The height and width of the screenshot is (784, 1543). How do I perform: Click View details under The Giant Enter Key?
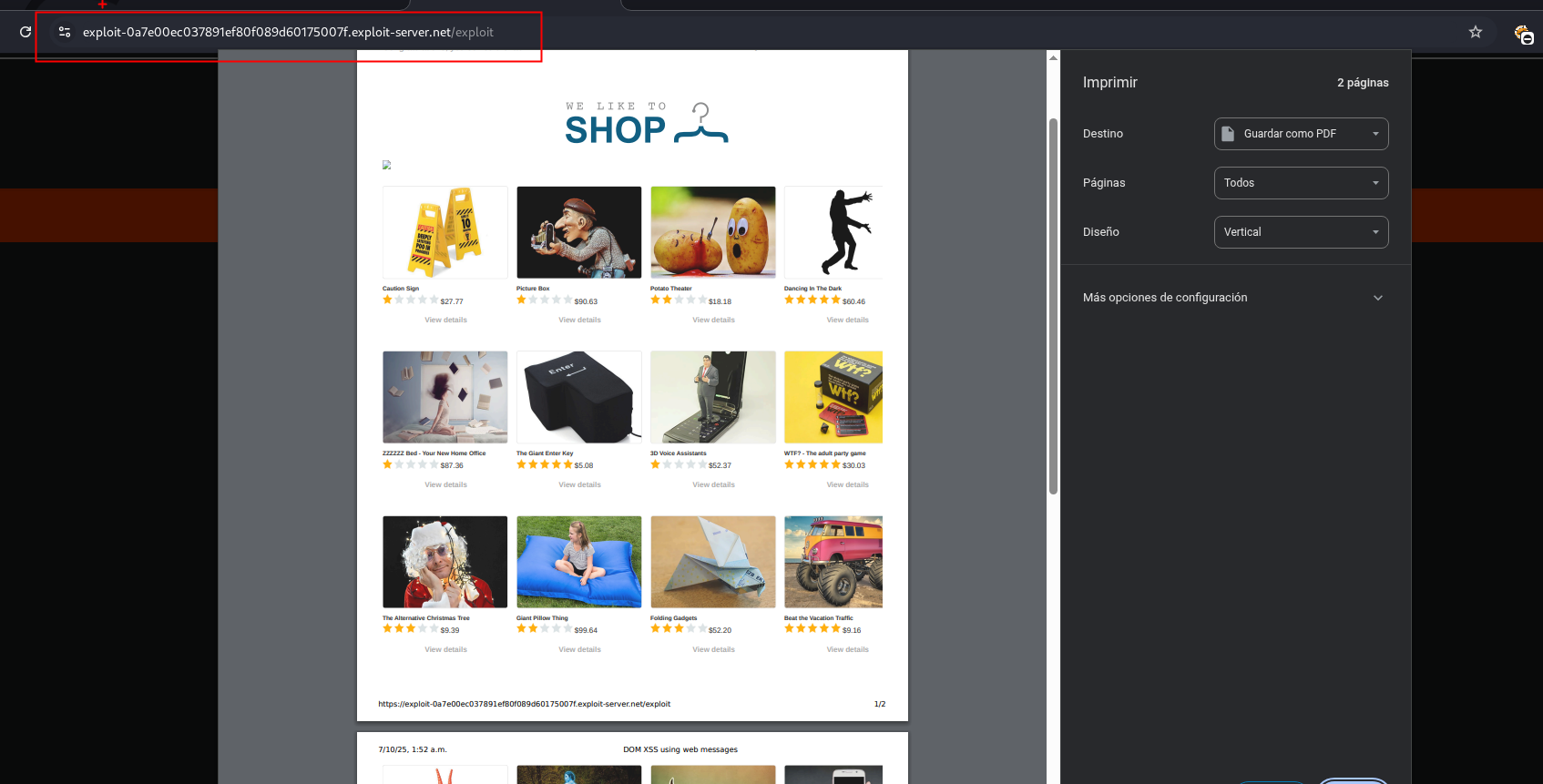point(579,484)
